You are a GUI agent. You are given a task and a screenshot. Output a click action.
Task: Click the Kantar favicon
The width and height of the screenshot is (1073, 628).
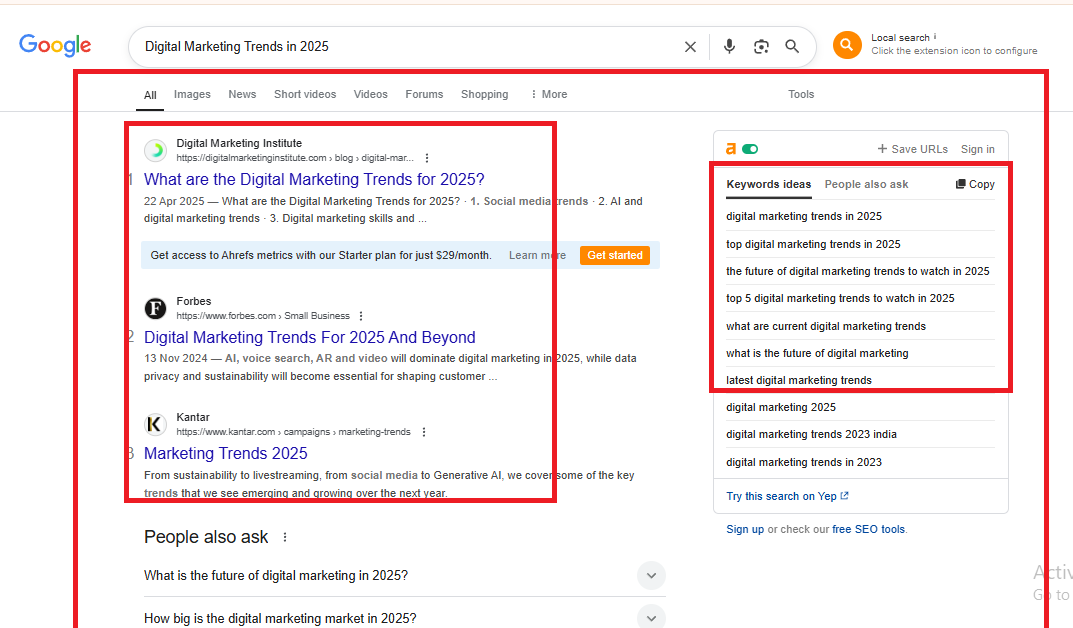156,424
